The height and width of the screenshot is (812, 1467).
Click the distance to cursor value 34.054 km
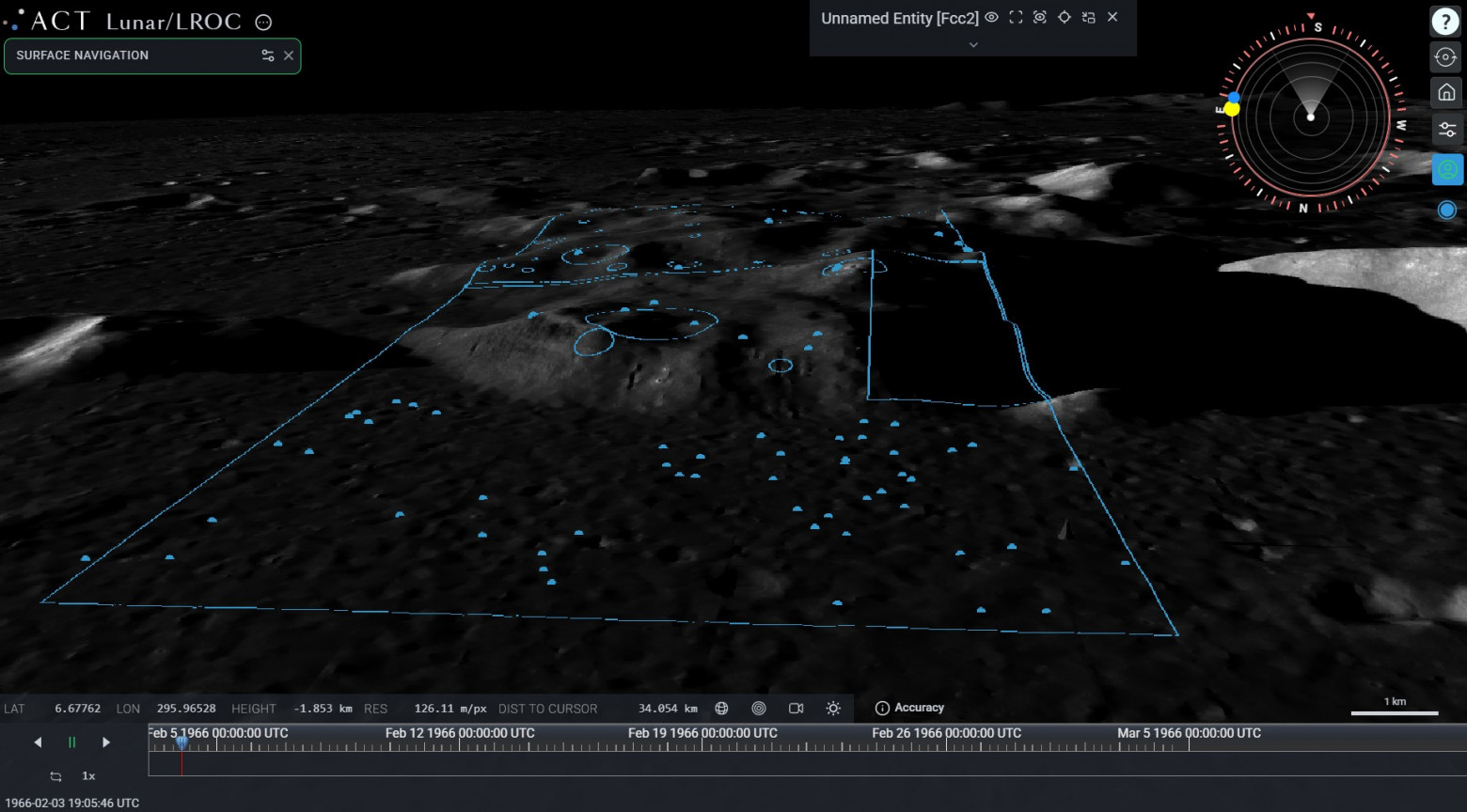click(668, 709)
